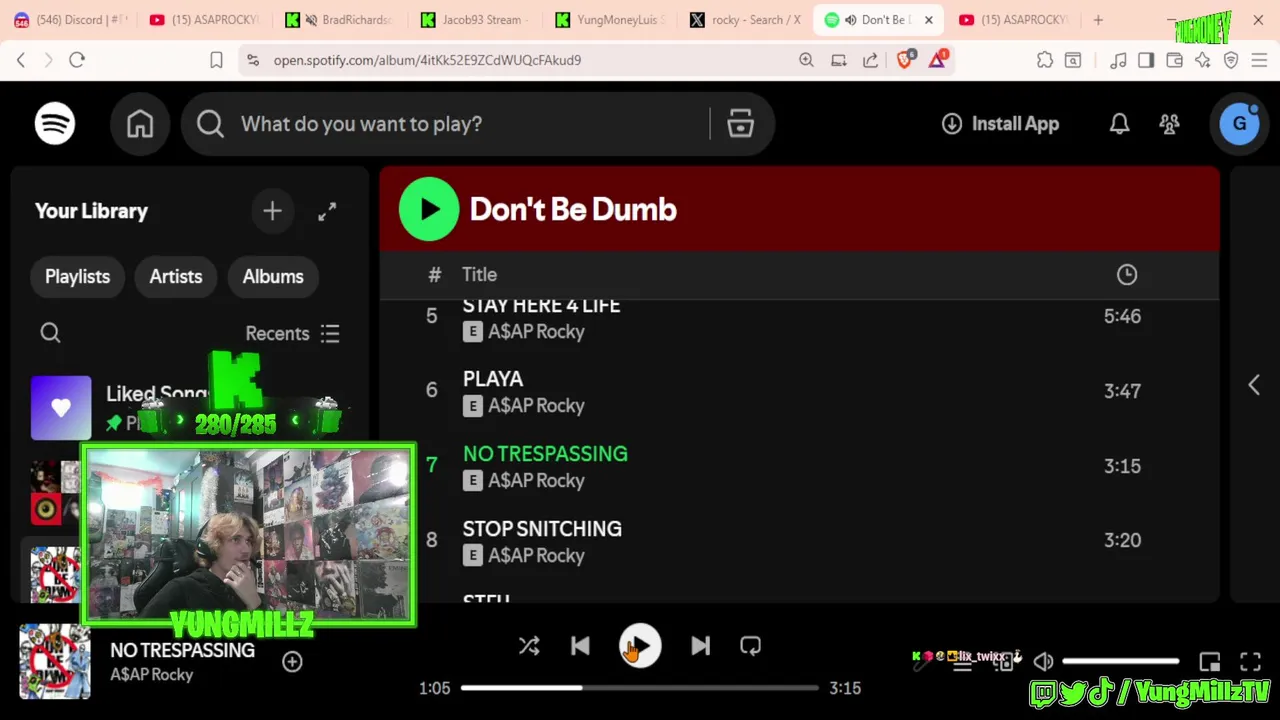Mute the volume with the speaker icon
Image resolution: width=1280 pixels, height=720 pixels.
(x=1043, y=661)
